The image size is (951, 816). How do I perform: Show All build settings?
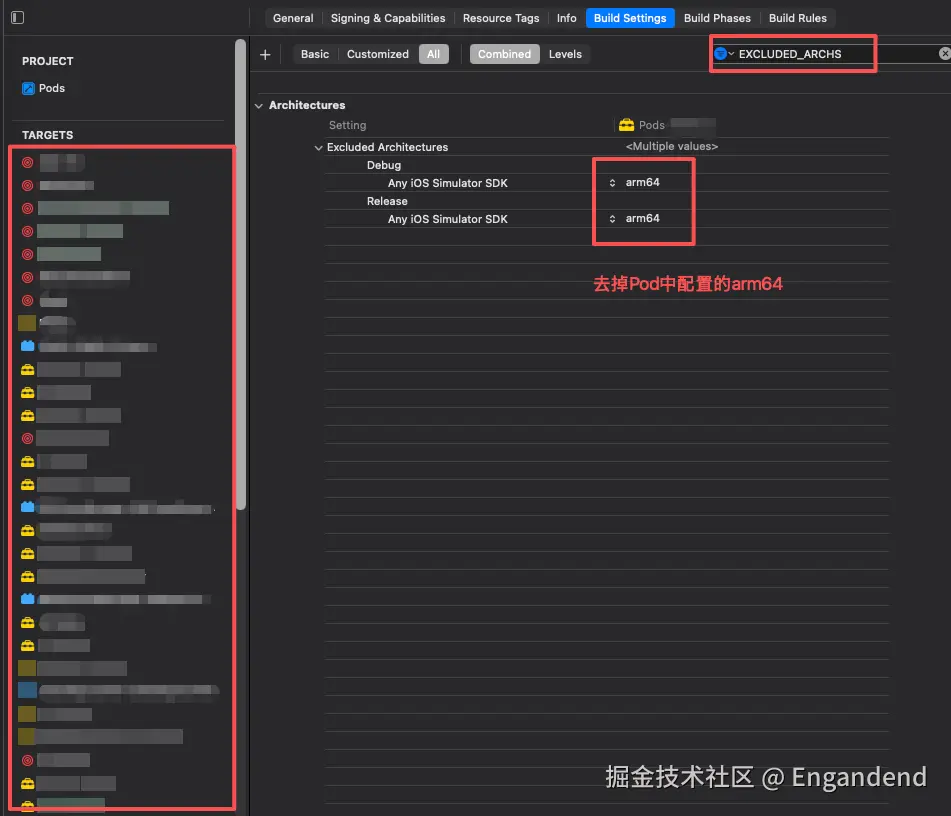coord(433,54)
